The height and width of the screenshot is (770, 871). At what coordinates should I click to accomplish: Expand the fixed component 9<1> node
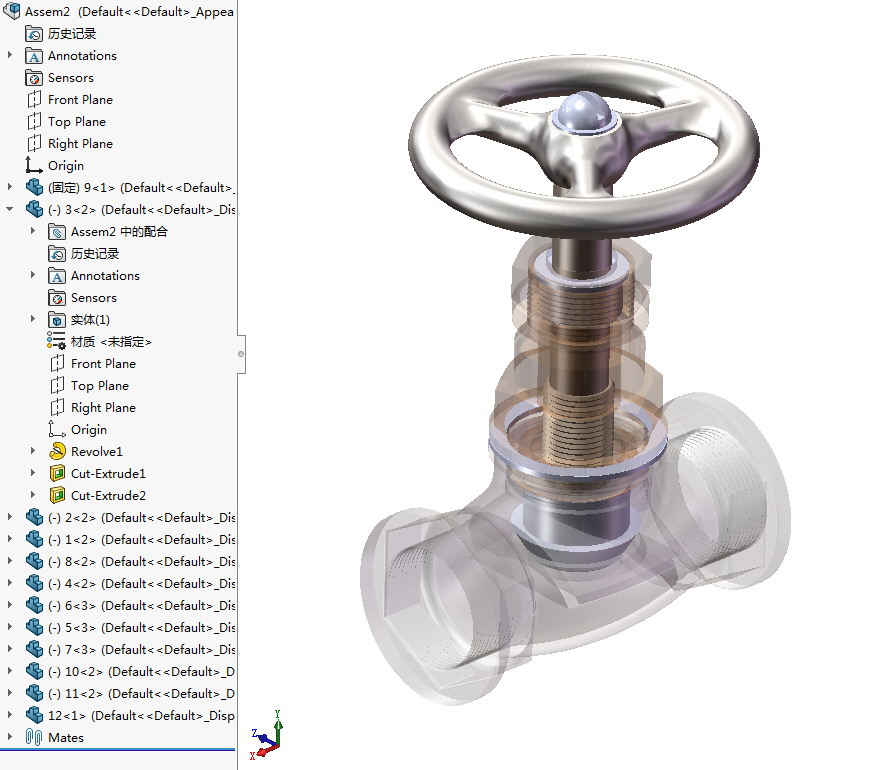click(x=9, y=187)
